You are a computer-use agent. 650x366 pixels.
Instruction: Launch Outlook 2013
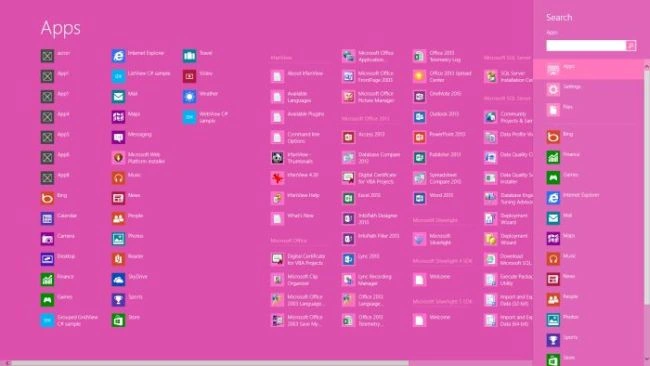tap(436, 116)
